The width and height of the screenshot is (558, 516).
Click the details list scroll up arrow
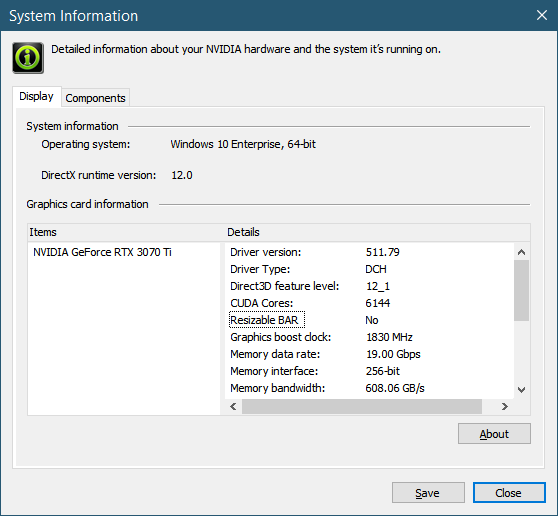click(x=522, y=252)
